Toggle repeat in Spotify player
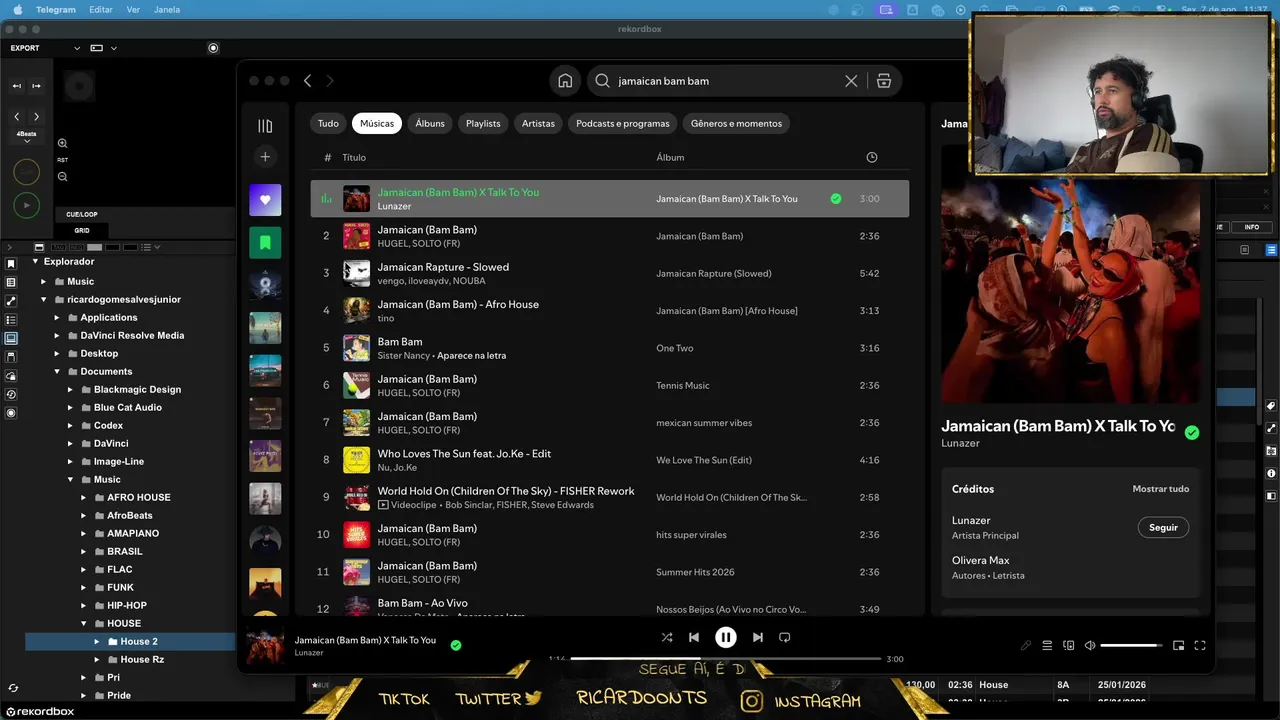Screen dimensions: 1280x720 point(785,637)
